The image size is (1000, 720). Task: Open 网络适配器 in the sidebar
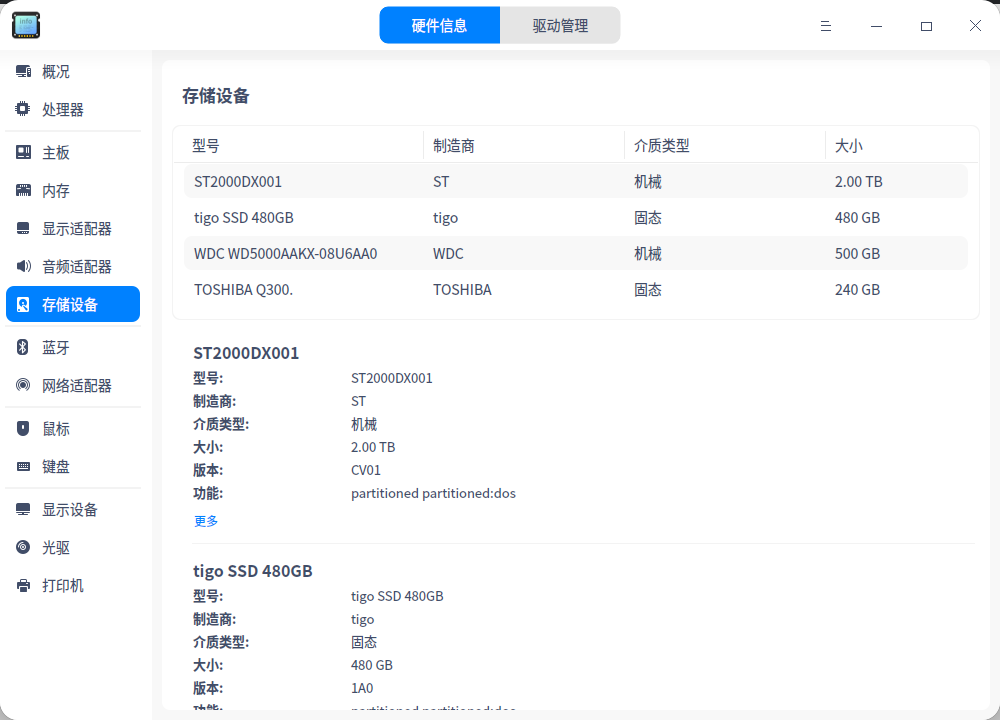pyautogui.click(x=73, y=385)
